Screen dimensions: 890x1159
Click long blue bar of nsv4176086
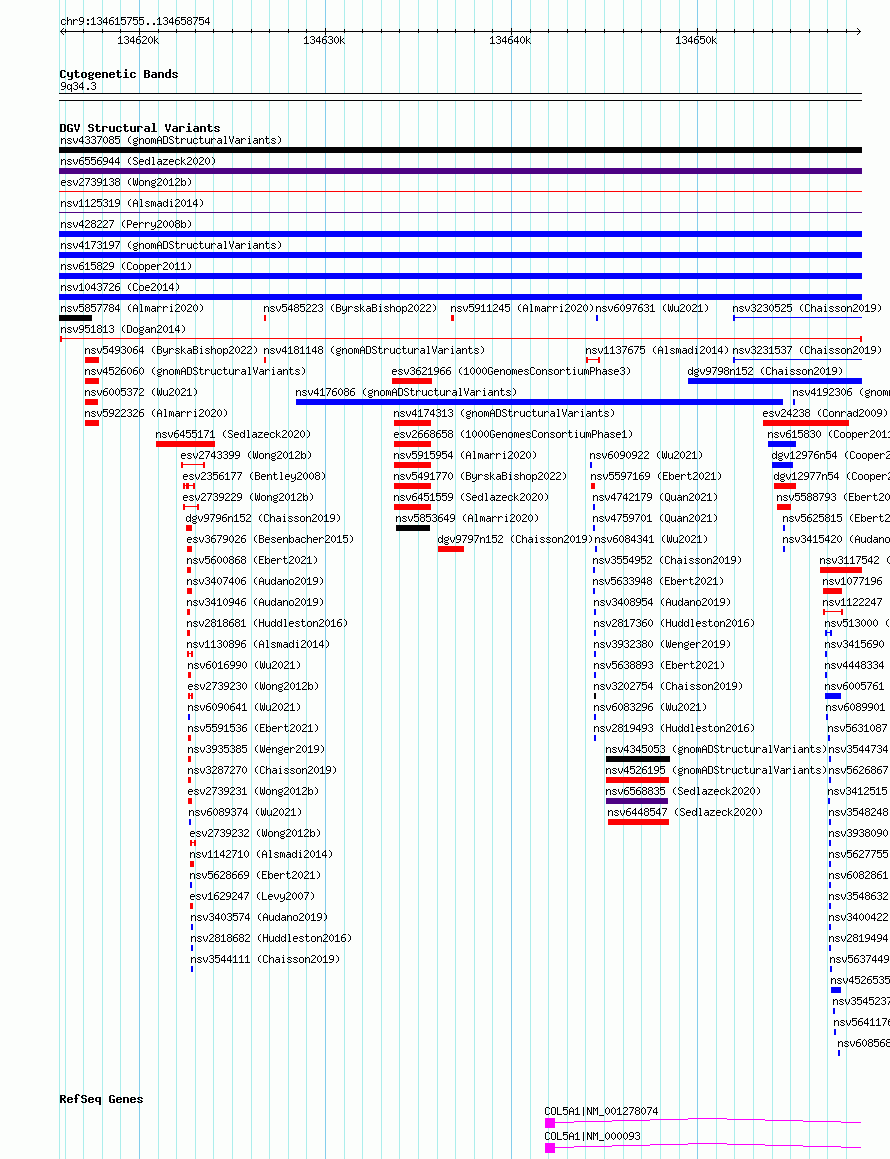[x=539, y=402]
